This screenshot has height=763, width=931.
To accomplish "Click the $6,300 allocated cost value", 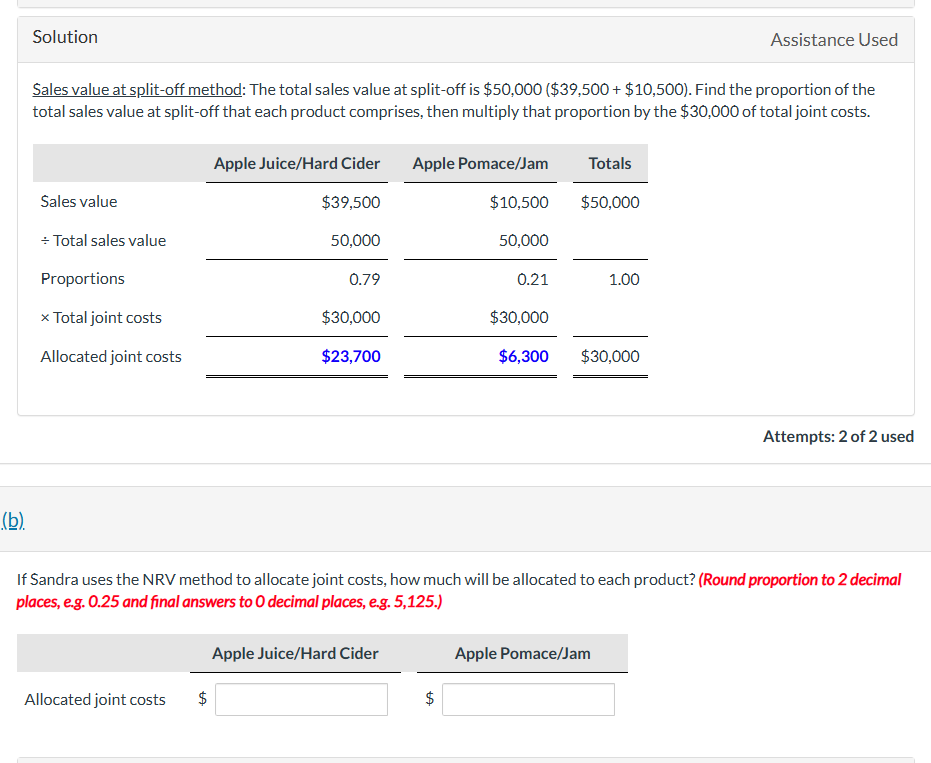I will (524, 356).
